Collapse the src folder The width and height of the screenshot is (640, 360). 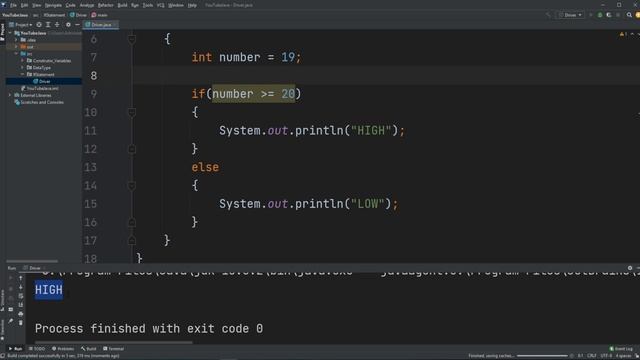click(x=16, y=54)
